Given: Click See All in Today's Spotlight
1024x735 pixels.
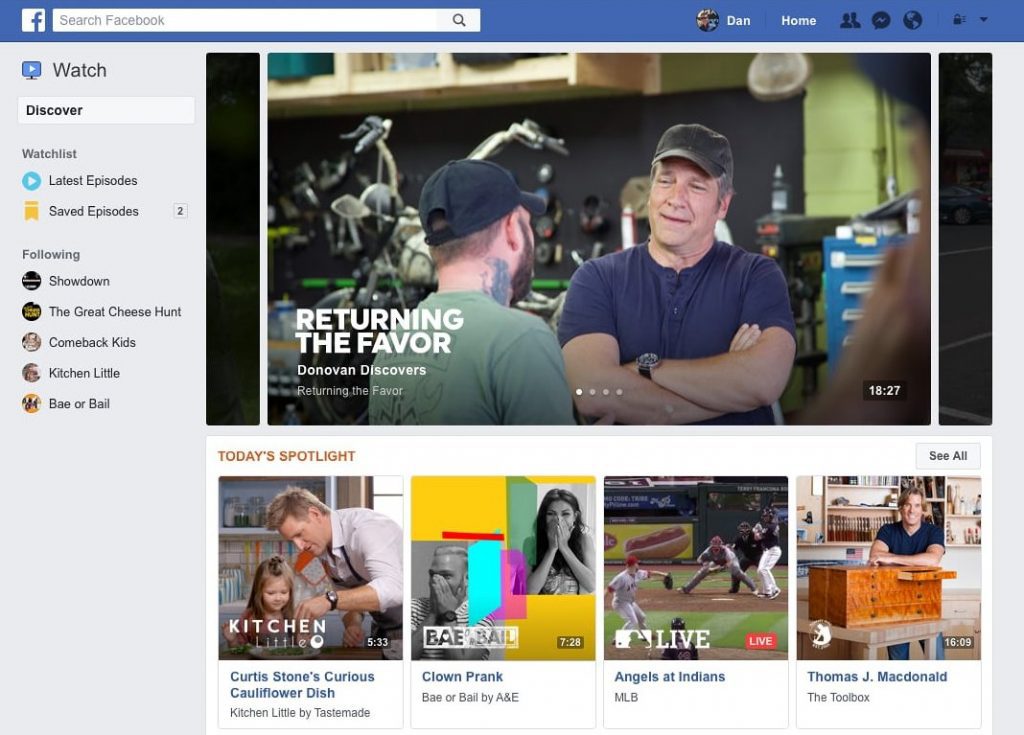Looking at the screenshot, I should pyautogui.click(x=947, y=456).
